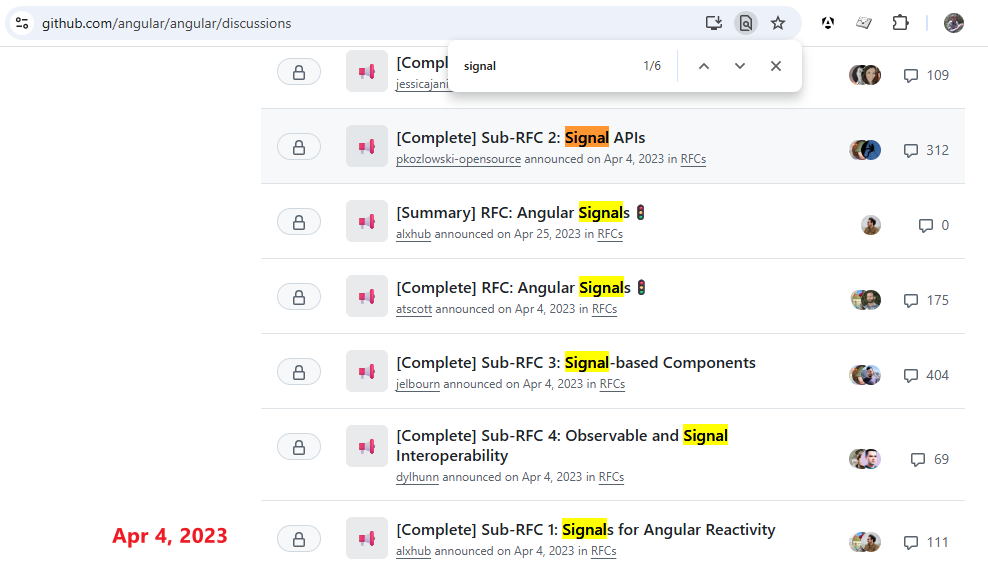Viewport: 988px width, 574px height.
Task: Click participant avatars in 109-comment row
Action: [x=865, y=75]
